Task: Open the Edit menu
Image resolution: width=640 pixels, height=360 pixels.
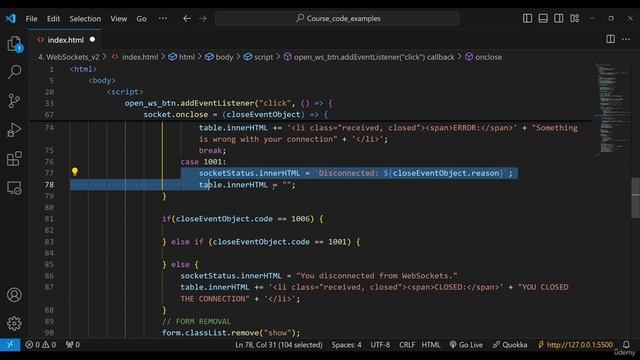Action: point(53,19)
